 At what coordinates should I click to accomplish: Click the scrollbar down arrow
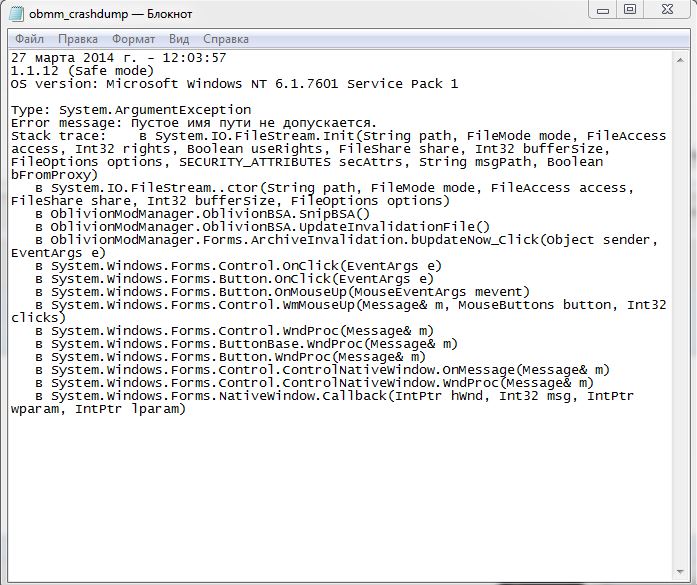pos(680,572)
